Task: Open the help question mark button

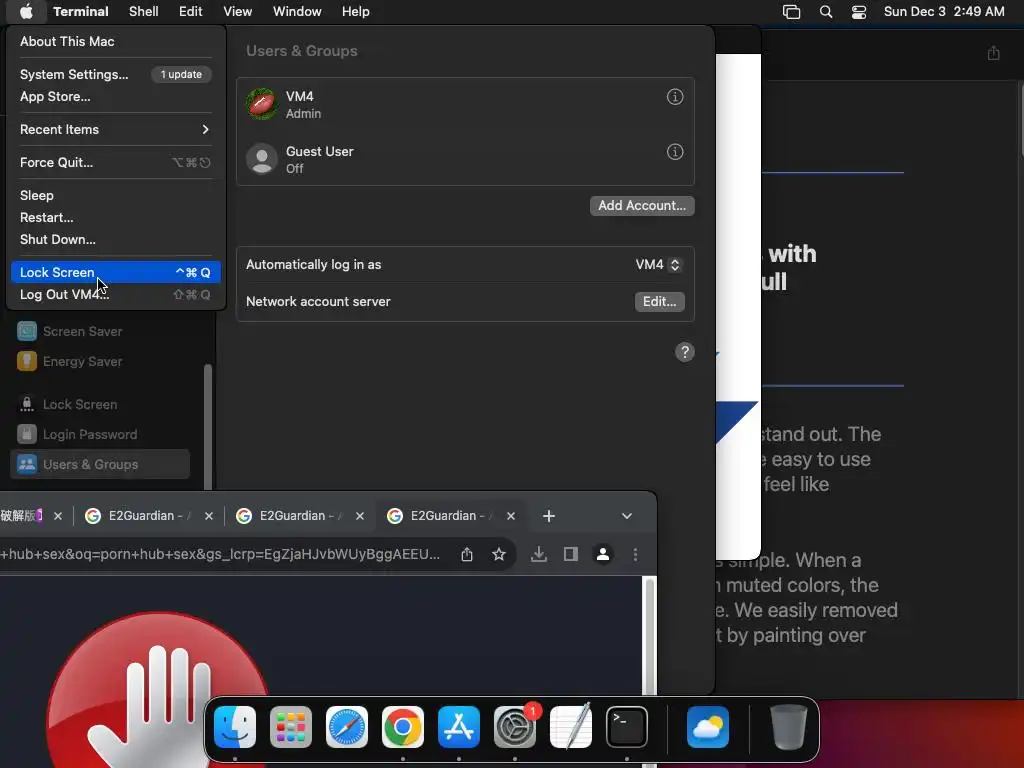Action: click(x=684, y=352)
